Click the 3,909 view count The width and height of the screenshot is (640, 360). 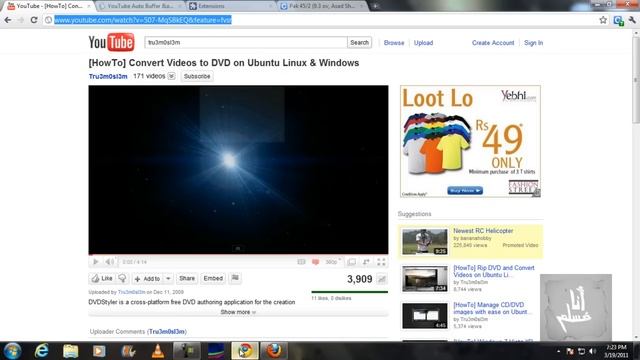tap(360, 279)
